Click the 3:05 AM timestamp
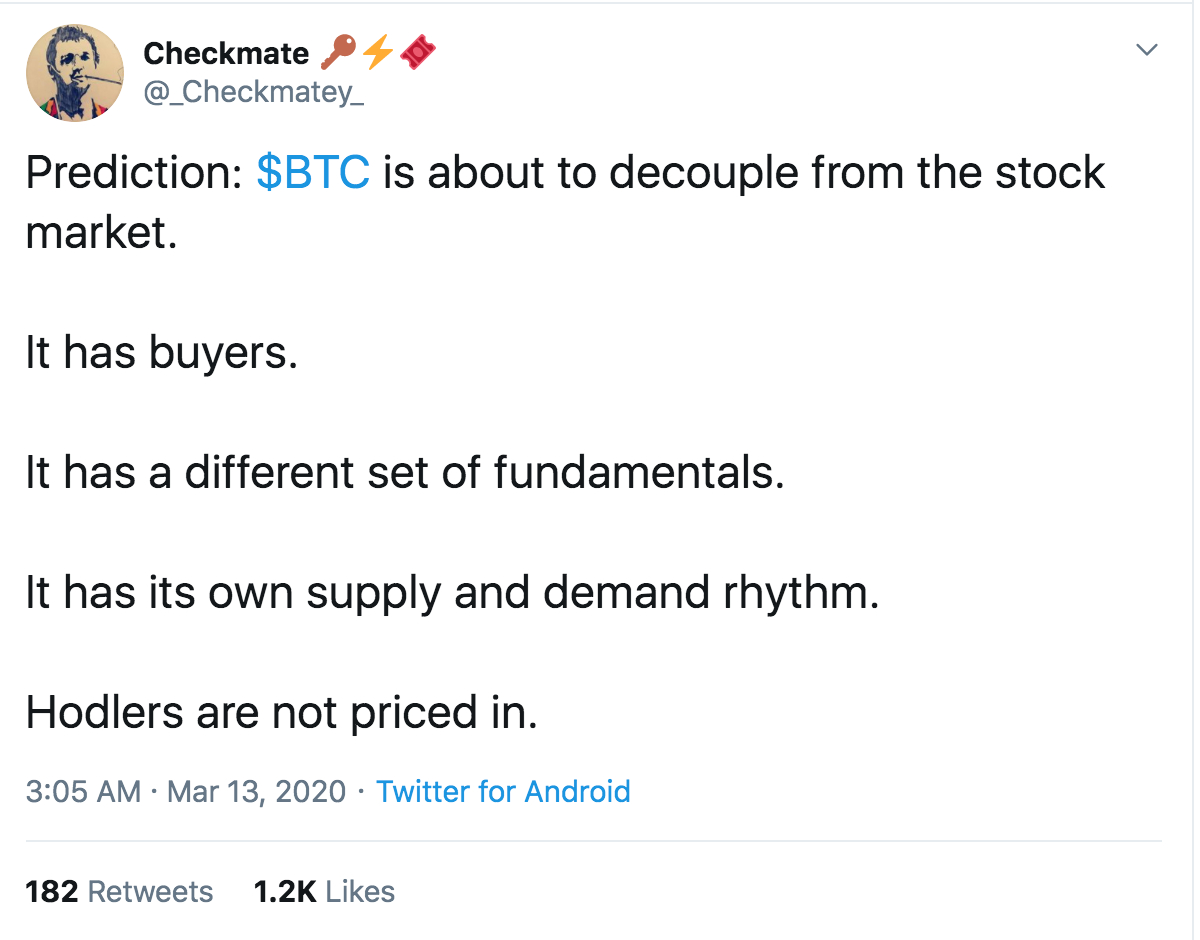 pyautogui.click(x=83, y=792)
